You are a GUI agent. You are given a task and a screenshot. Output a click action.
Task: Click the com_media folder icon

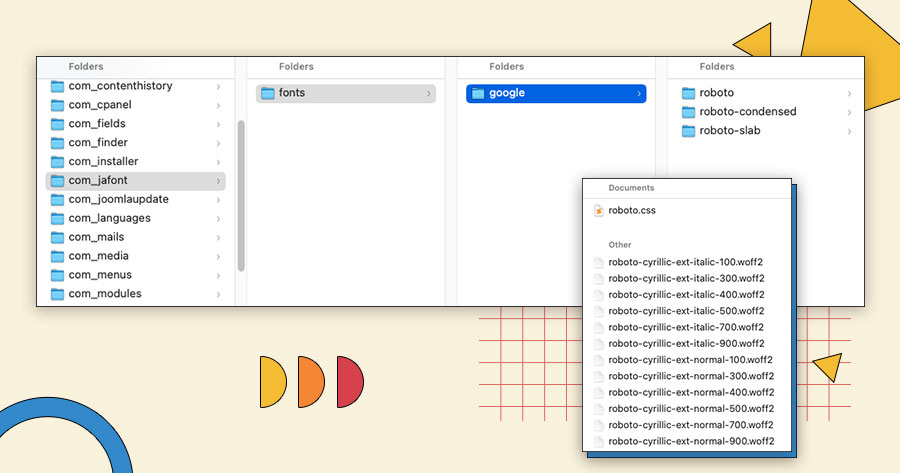pyautogui.click(x=57, y=257)
